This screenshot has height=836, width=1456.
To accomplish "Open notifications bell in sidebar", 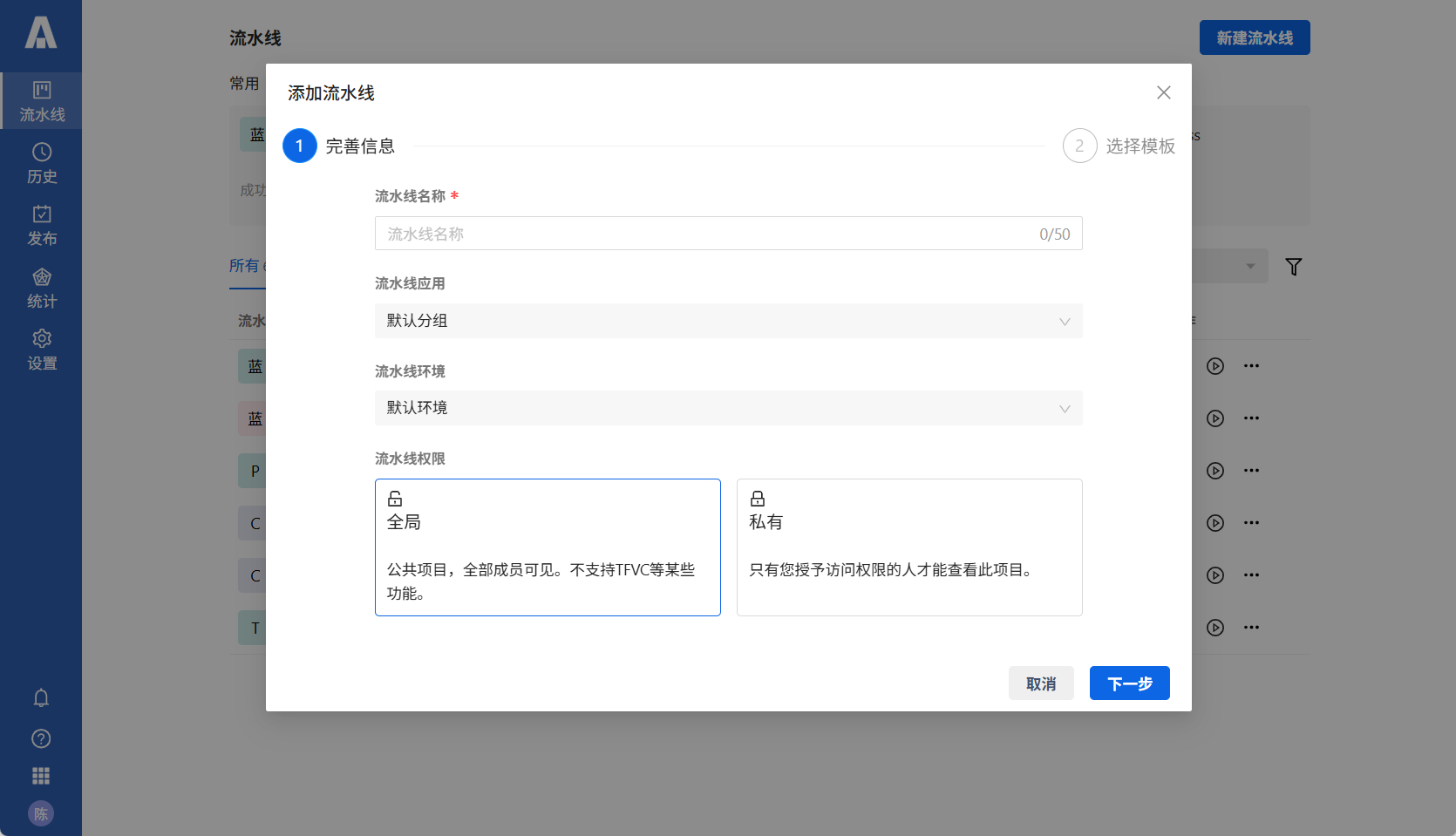I will [41, 698].
